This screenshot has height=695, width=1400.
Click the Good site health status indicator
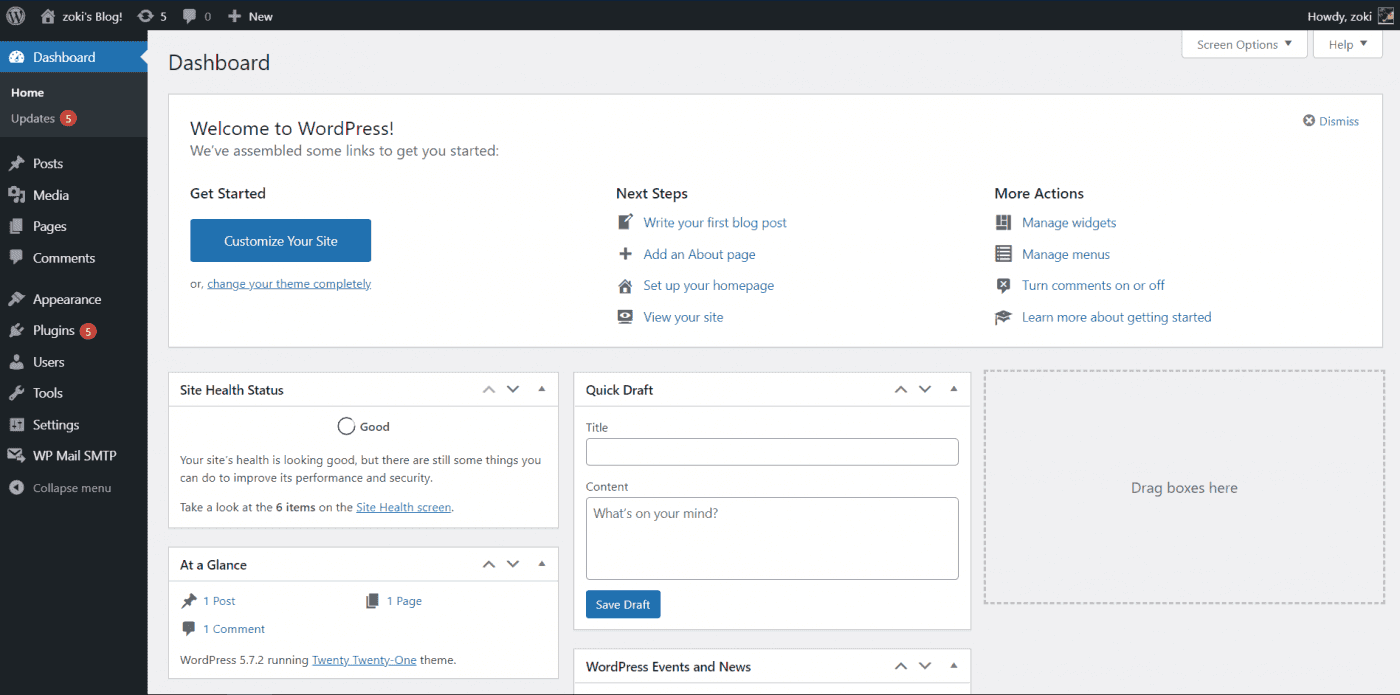[364, 426]
